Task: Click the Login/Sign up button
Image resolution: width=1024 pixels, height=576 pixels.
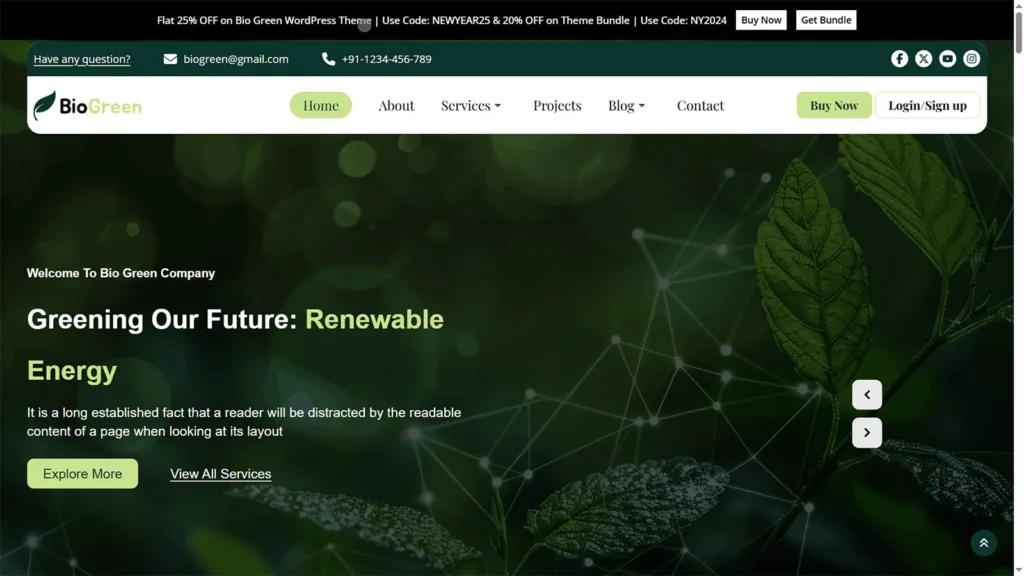Action: click(x=927, y=105)
